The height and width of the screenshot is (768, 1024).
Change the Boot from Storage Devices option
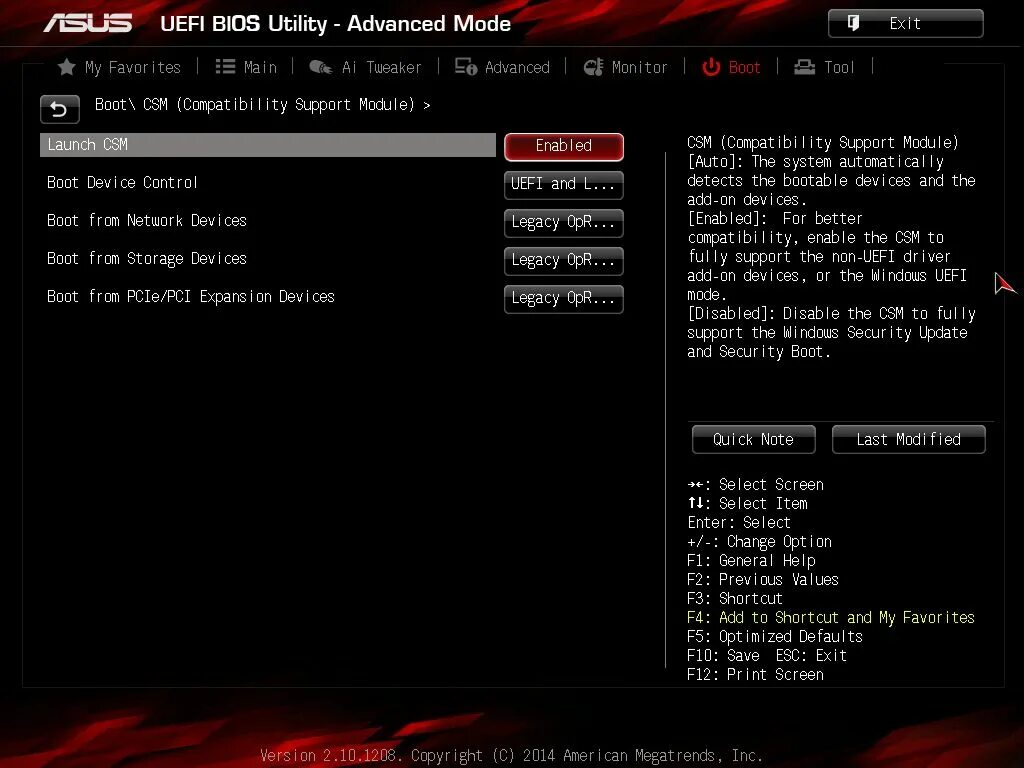(564, 261)
